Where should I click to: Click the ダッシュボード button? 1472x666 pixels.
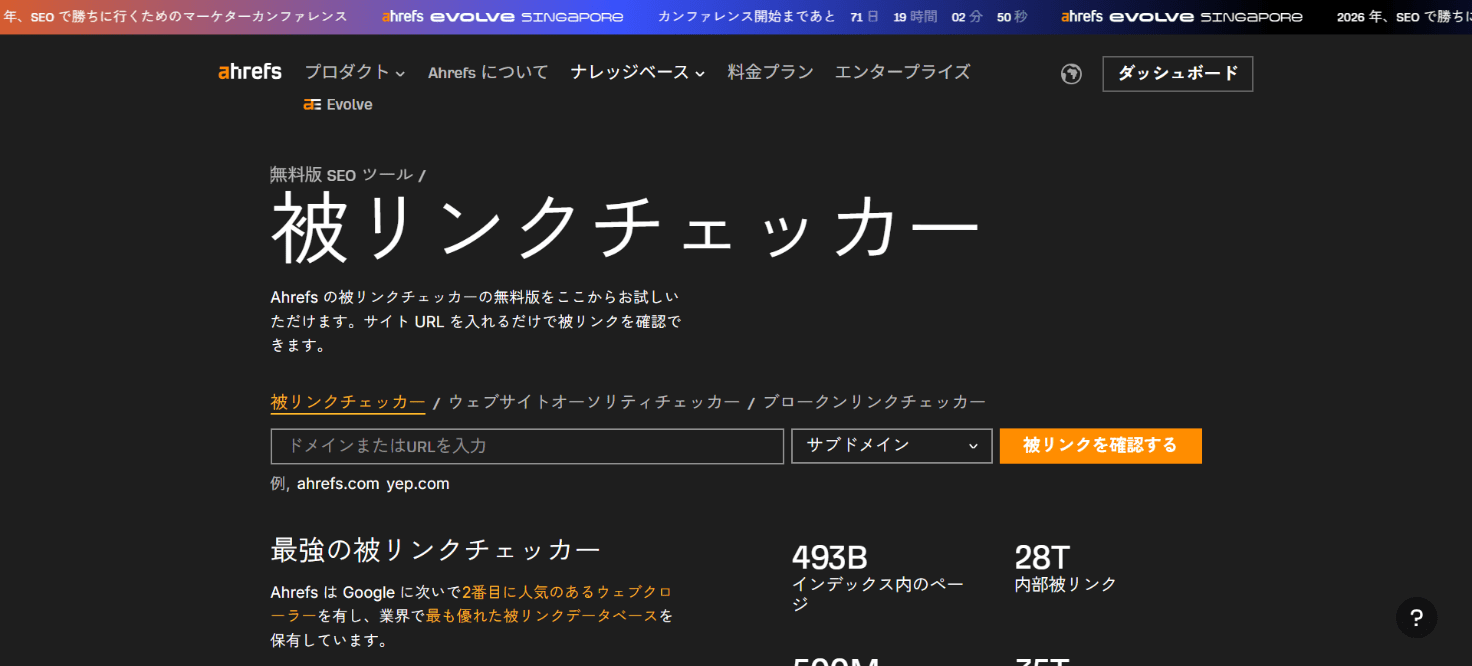point(1177,74)
